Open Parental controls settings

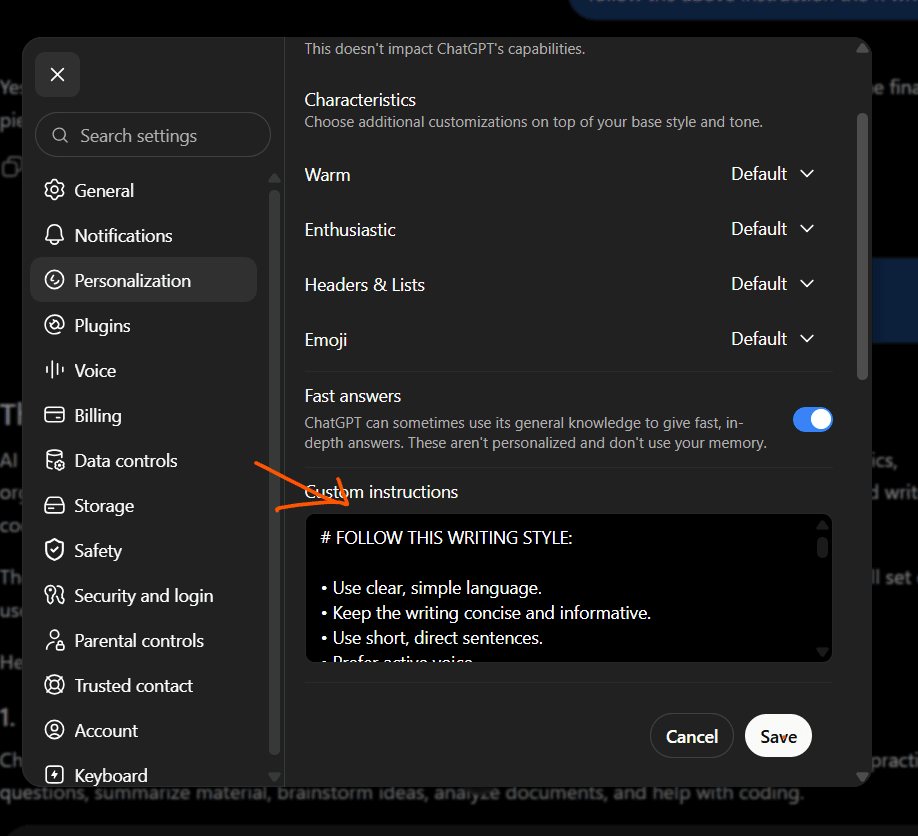pos(143,641)
